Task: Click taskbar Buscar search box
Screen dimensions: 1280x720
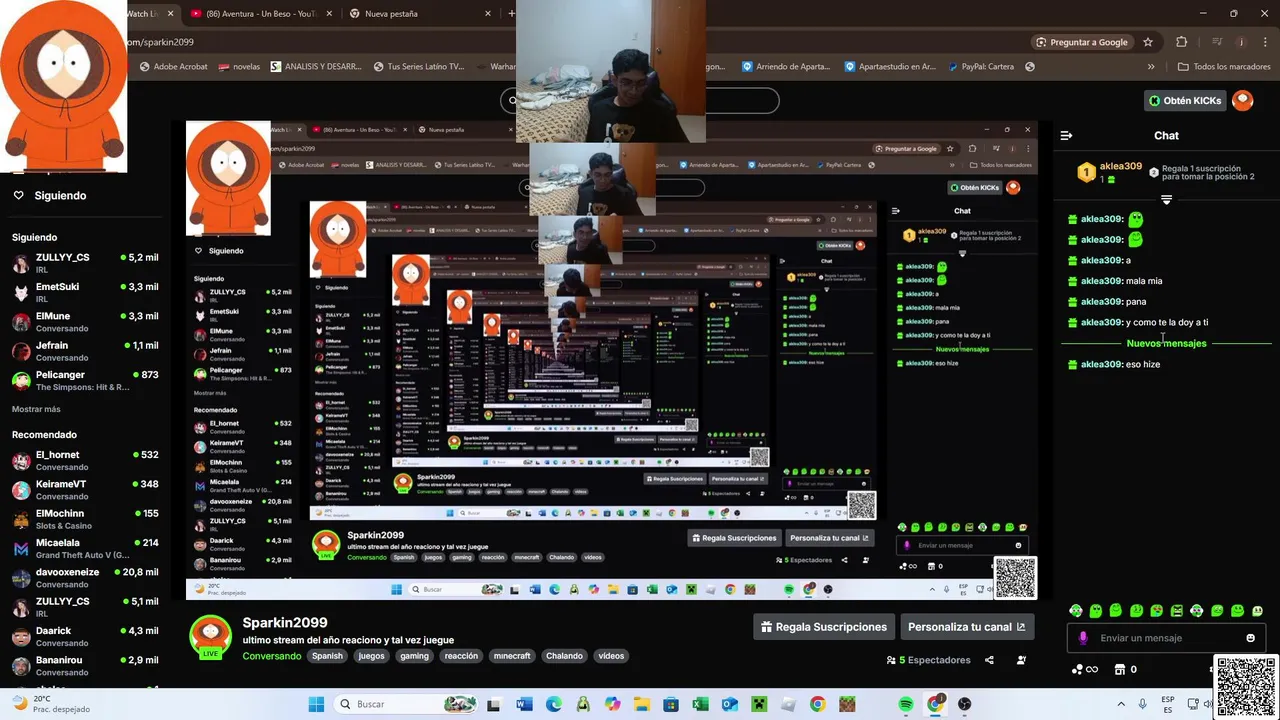Action: coord(405,704)
